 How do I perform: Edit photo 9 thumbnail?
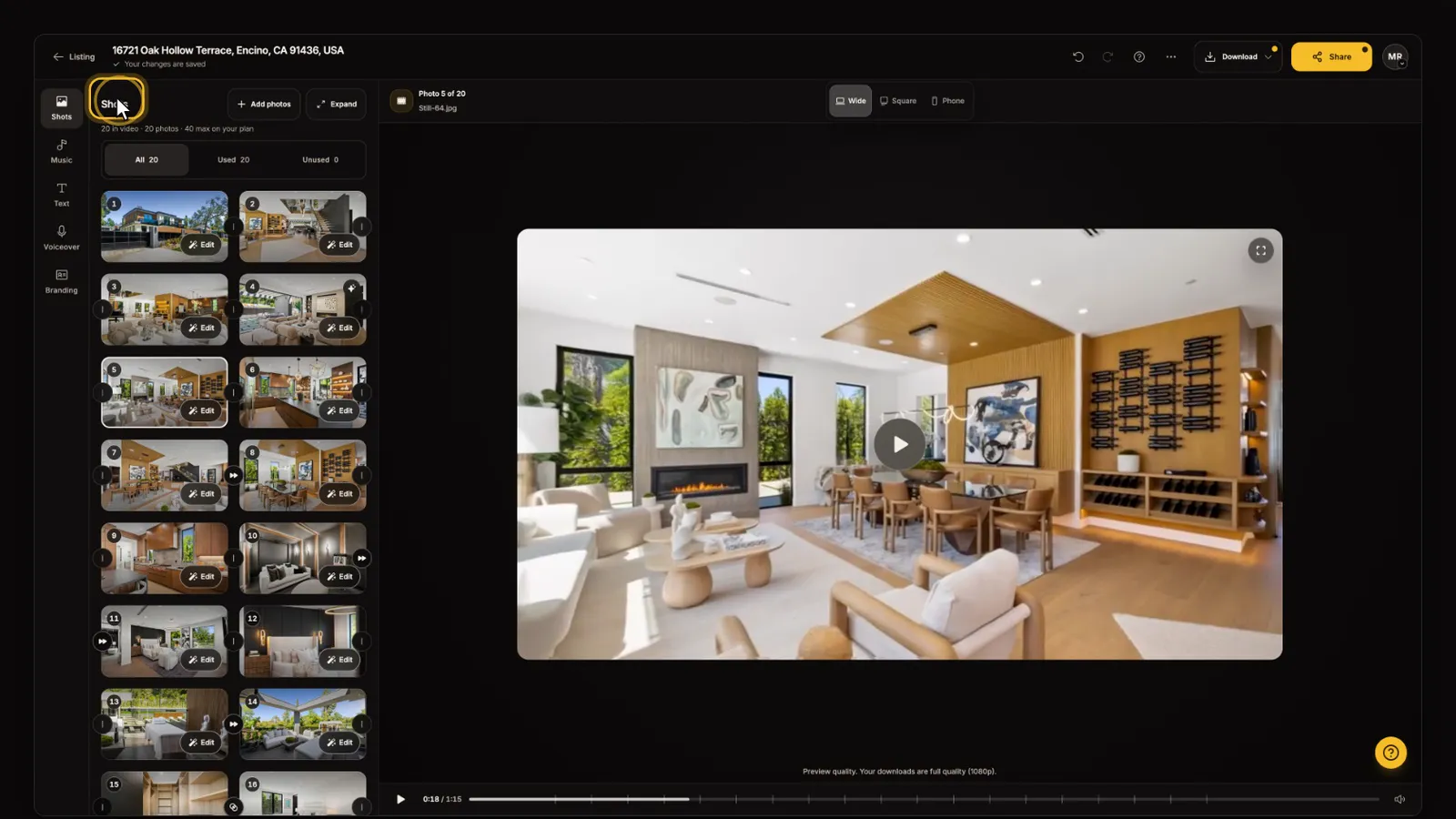coord(201,576)
